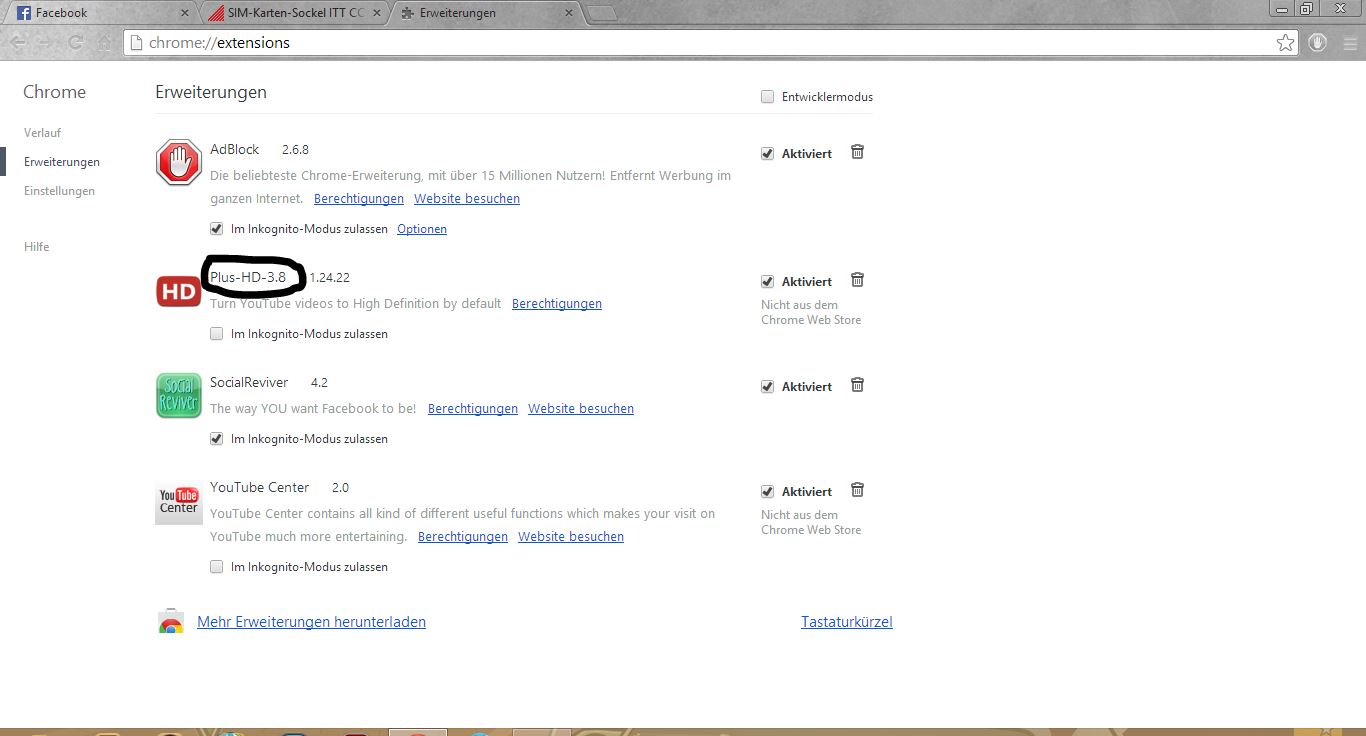Image resolution: width=1366 pixels, height=736 pixels.
Task: Click AdBlock Website besuchen link
Action: coord(467,199)
